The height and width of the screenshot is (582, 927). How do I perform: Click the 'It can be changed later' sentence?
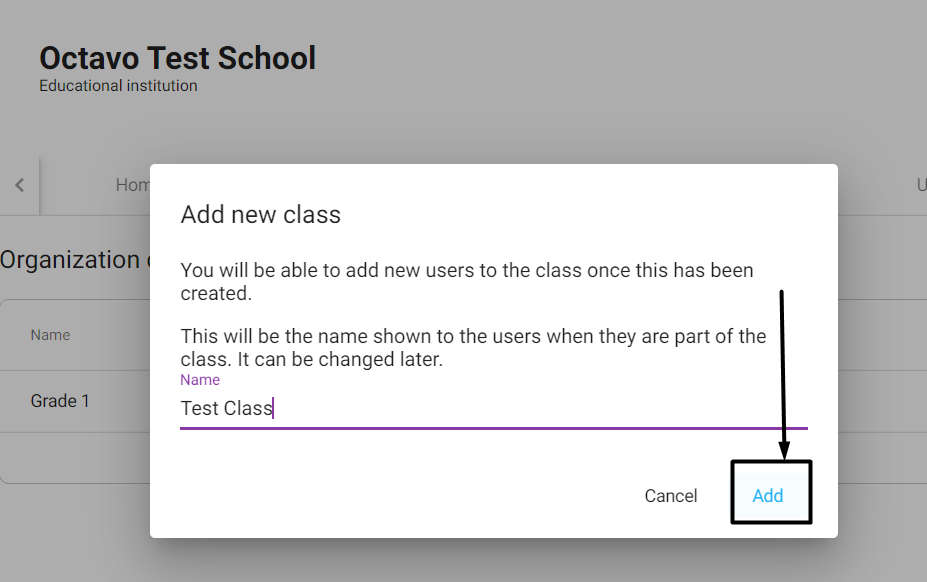(340, 360)
